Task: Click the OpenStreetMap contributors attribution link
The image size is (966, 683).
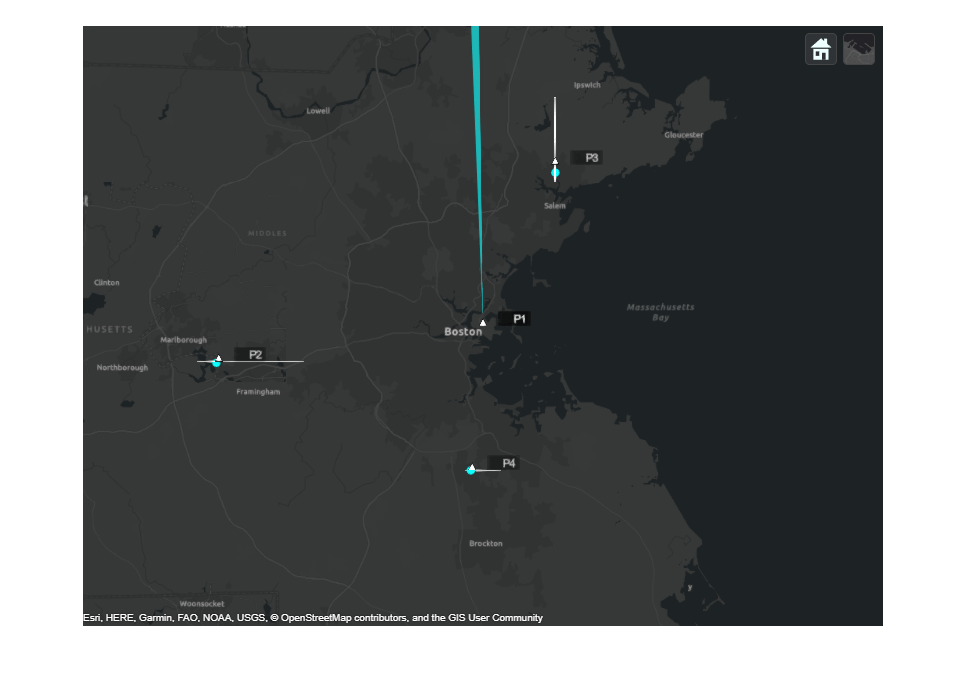Action: pyautogui.click(x=339, y=618)
